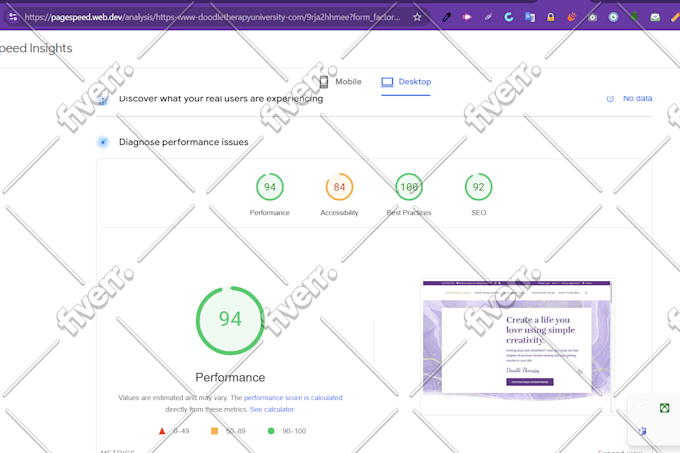The width and height of the screenshot is (680, 453).
Task: Click the No data link
Action: tap(637, 98)
